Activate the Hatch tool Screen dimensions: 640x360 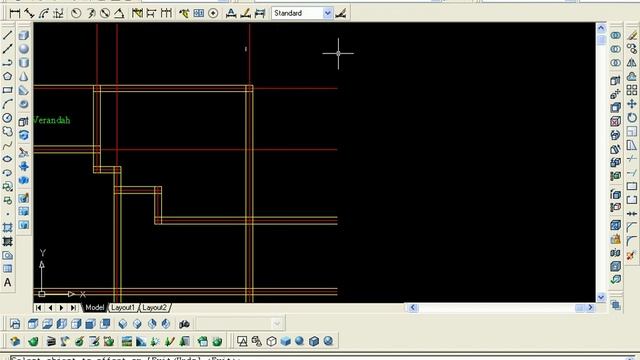(7, 228)
